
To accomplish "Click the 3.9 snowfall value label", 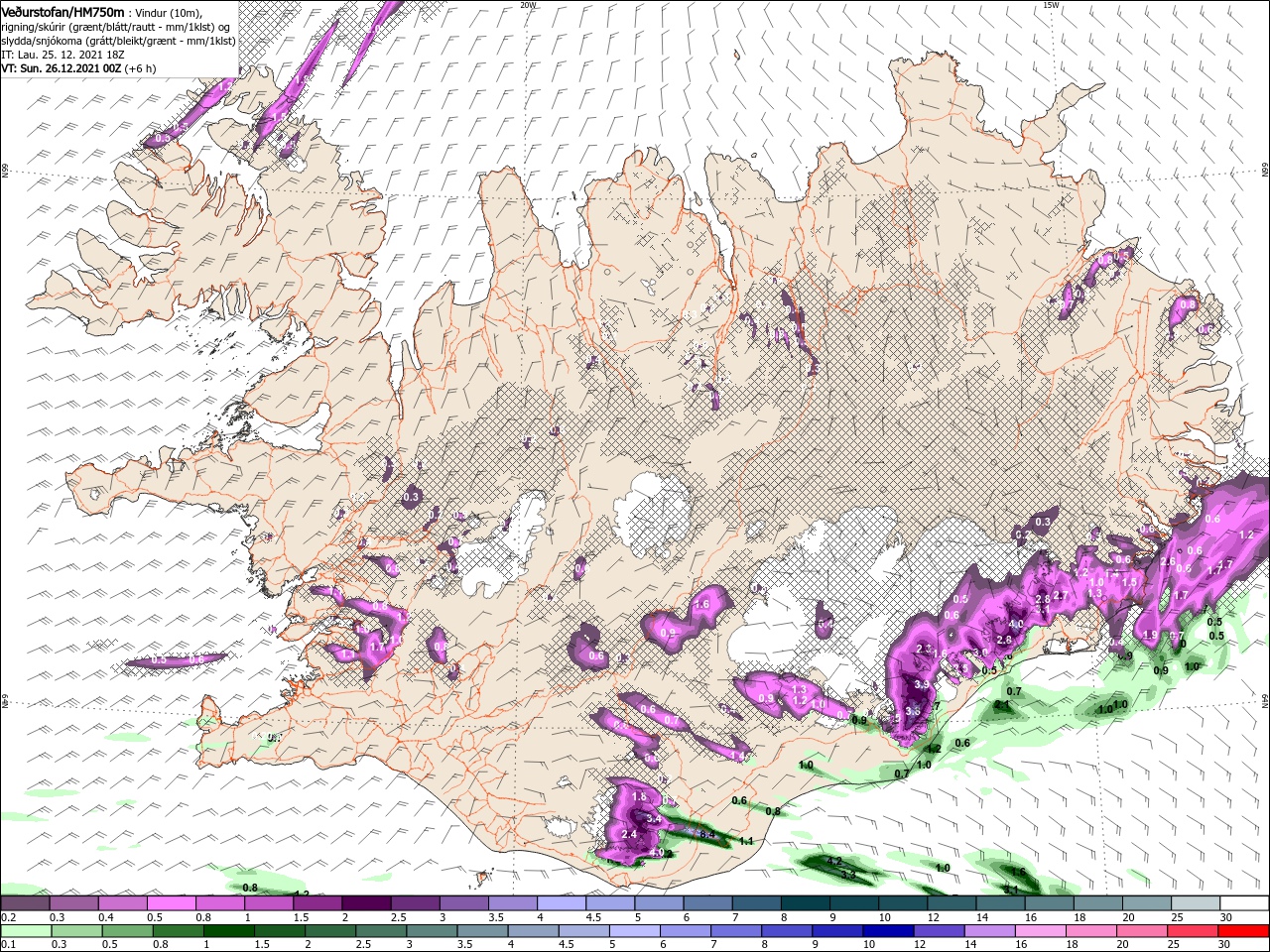I will click(x=921, y=684).
